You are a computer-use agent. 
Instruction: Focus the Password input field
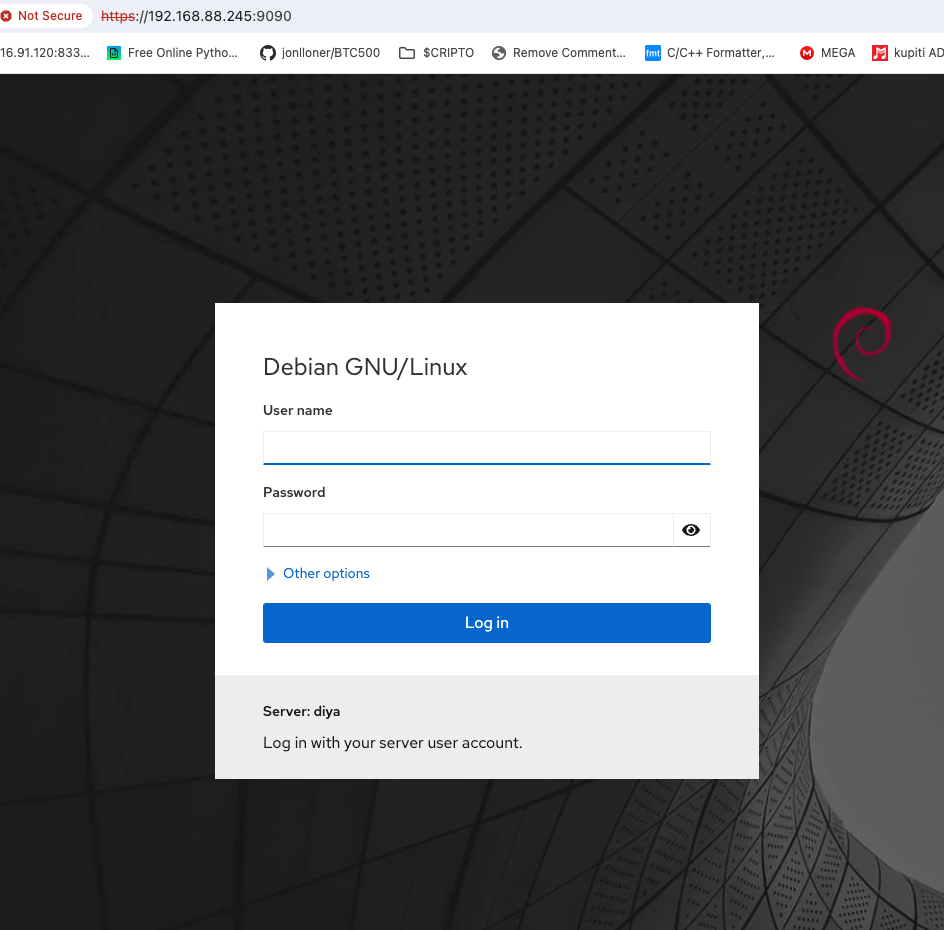(468, 530)
